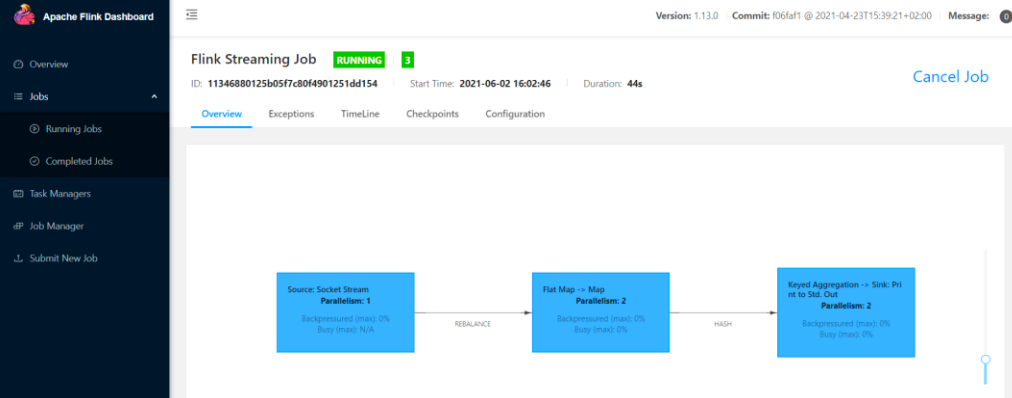Click the Version 1.13.0 text
Viewport: 1012px width, 398px height.
point(687,16)
